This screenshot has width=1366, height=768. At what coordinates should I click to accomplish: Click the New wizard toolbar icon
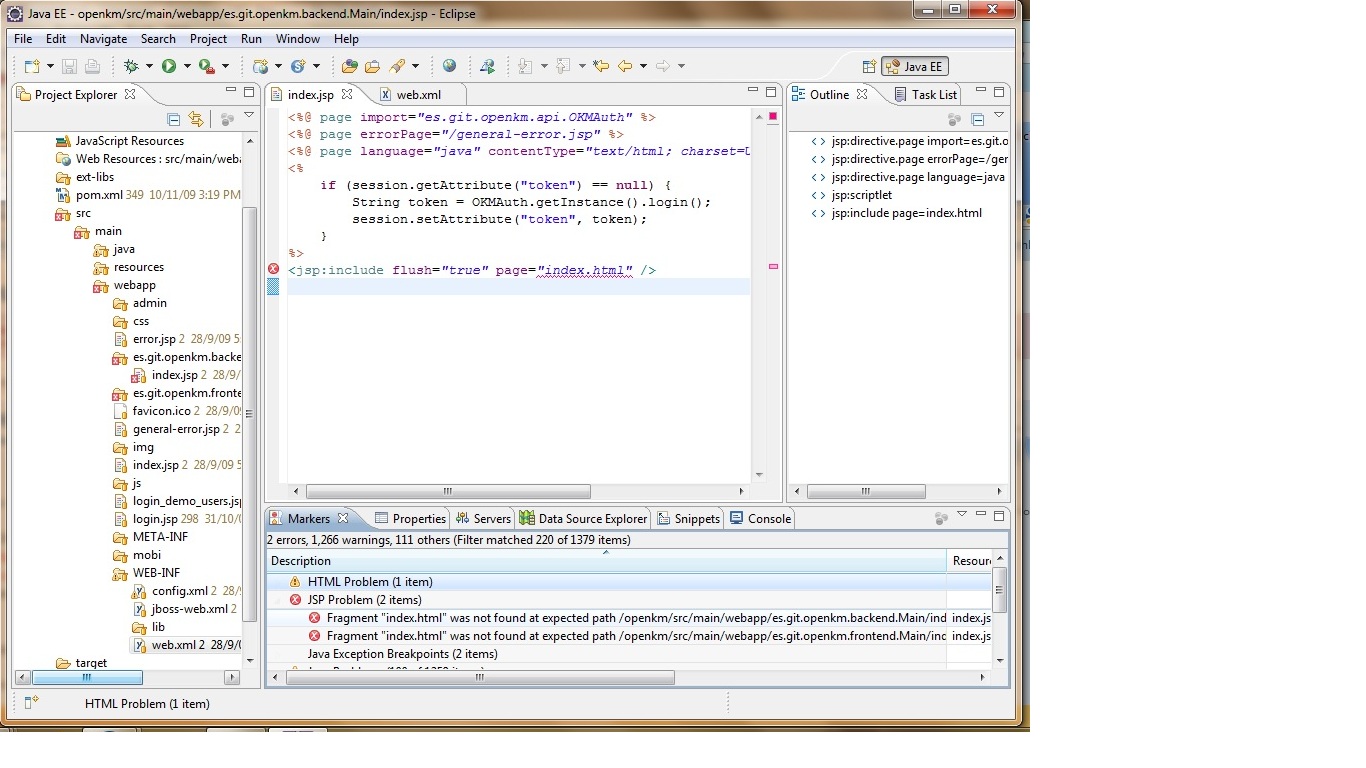(x=32, y=66)
